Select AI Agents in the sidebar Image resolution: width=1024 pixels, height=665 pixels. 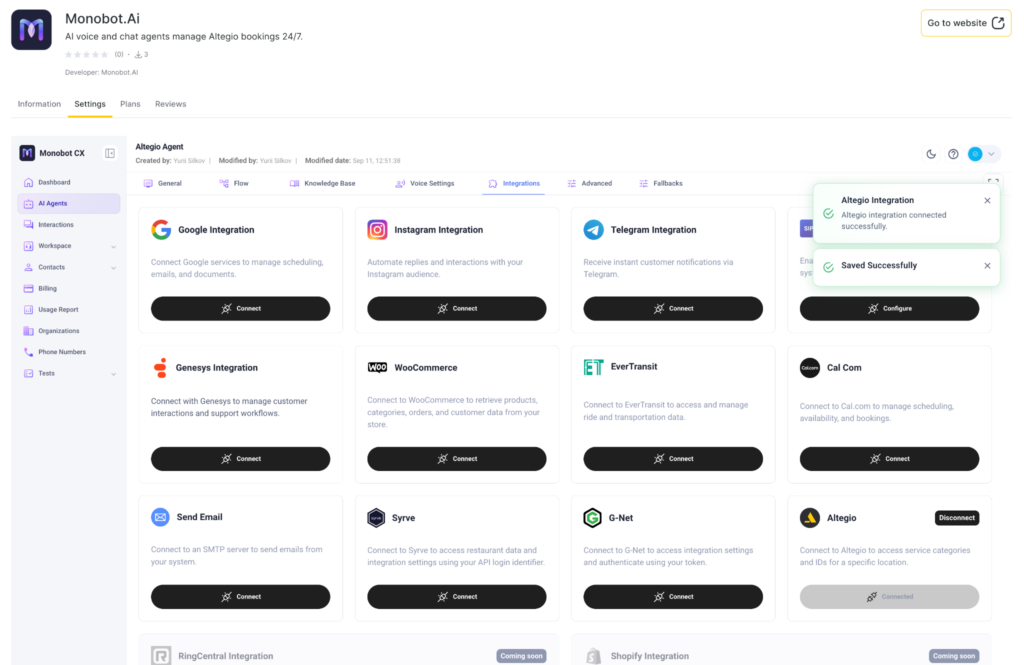[x=69, y=203]
